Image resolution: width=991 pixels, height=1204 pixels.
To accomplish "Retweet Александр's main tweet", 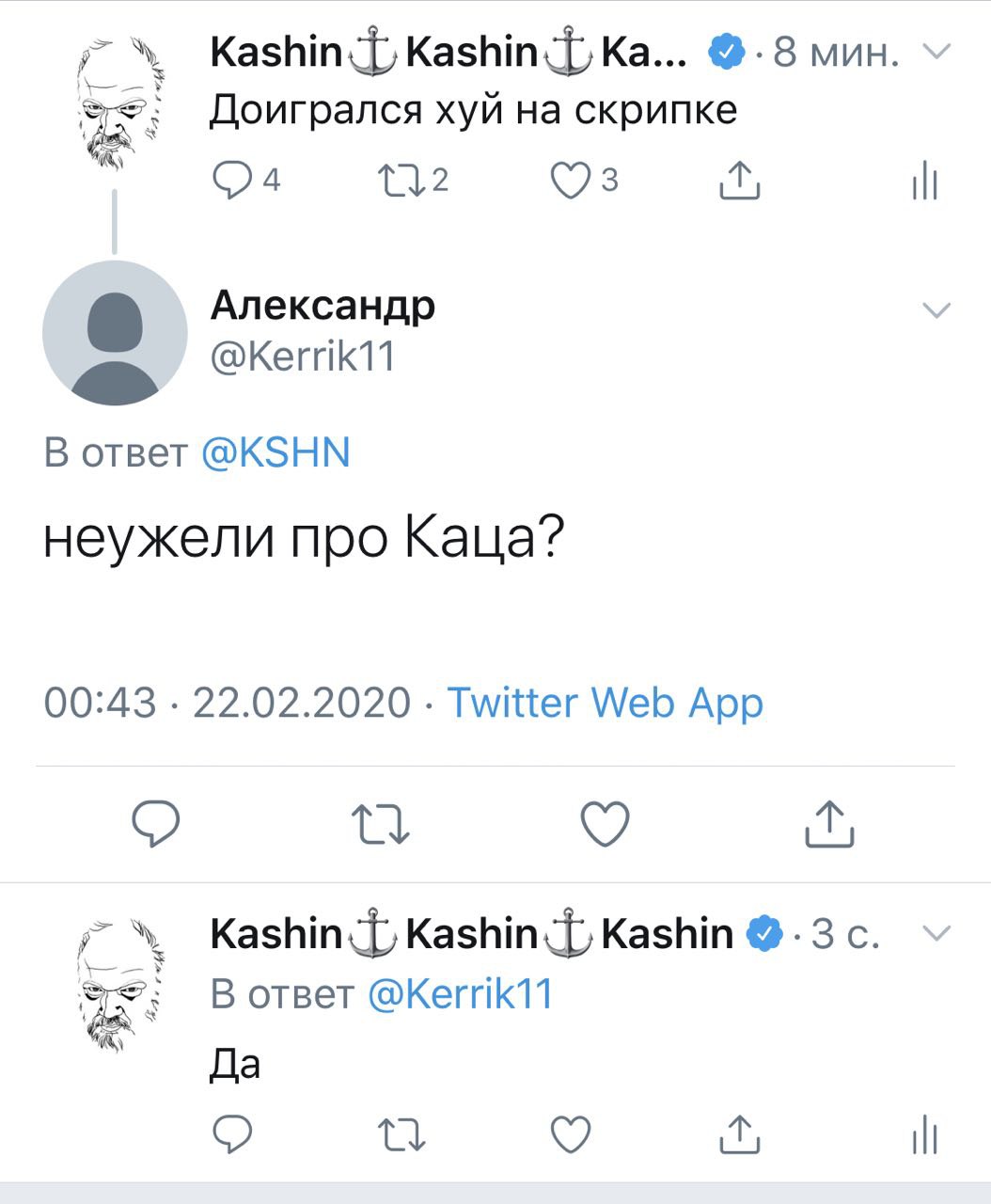I will [380, 825].
